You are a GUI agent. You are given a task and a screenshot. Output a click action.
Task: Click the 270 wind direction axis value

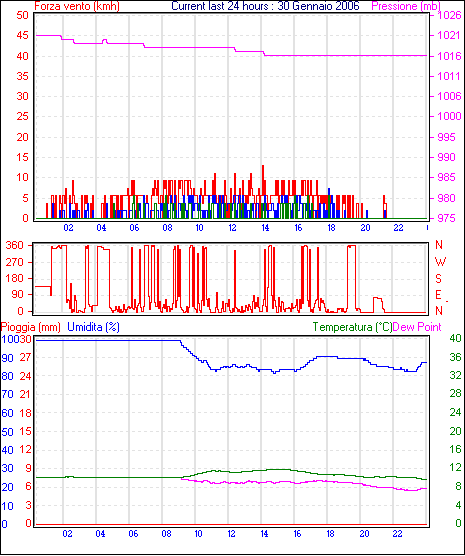15,262
